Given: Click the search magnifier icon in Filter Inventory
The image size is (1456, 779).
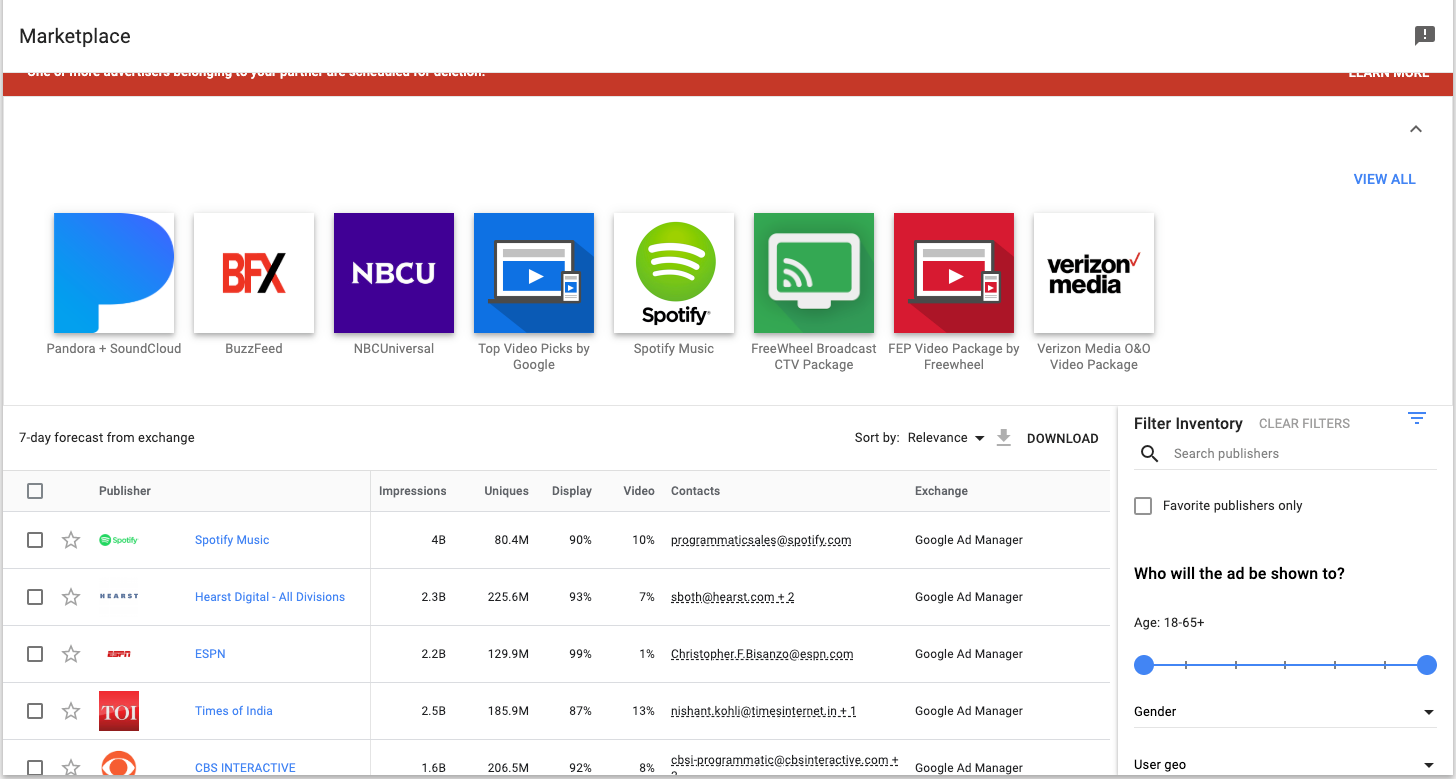Looking at the screenshot, I should coord(1150,454).
